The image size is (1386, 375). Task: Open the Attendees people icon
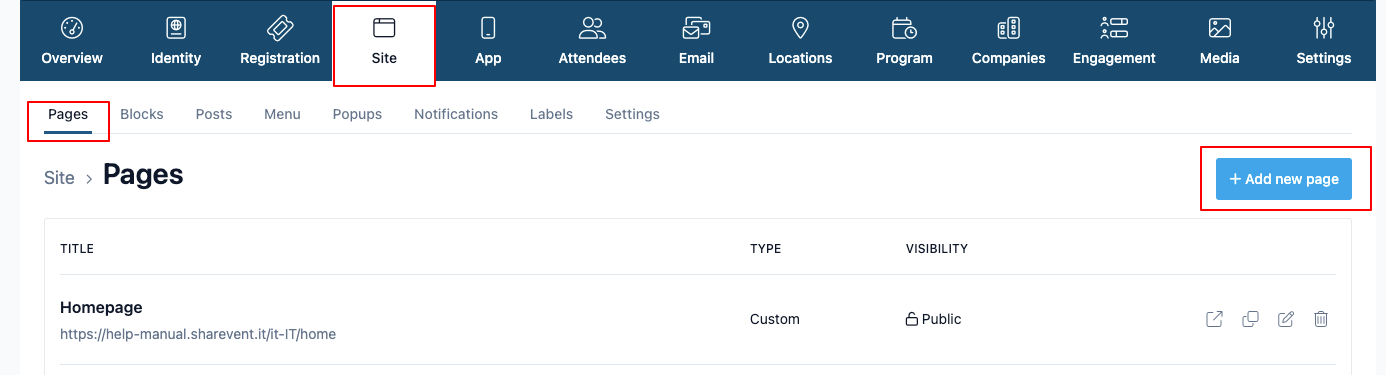click(x=592, y=28)
